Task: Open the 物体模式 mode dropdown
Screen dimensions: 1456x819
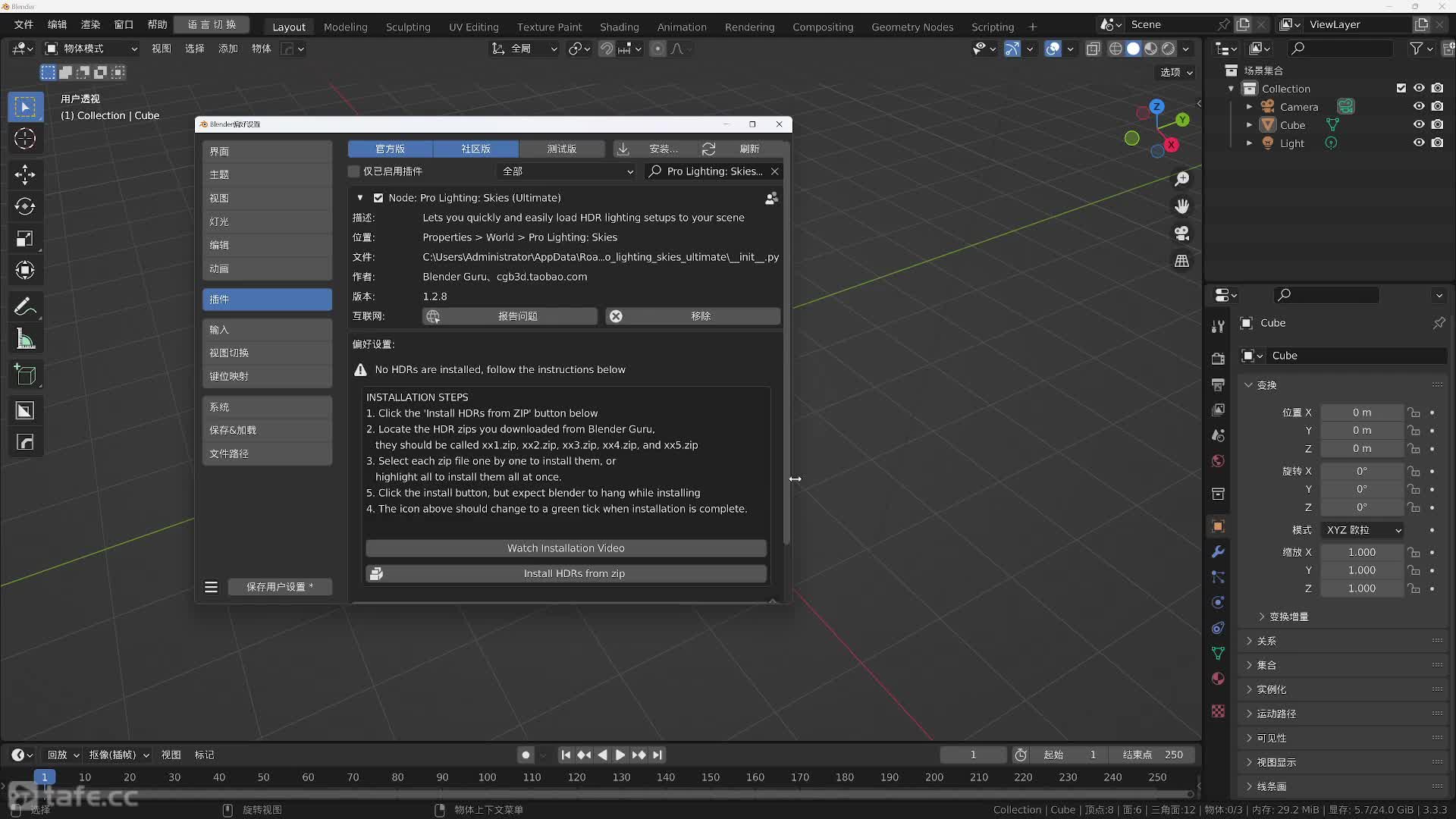Action: coord(92,49)
